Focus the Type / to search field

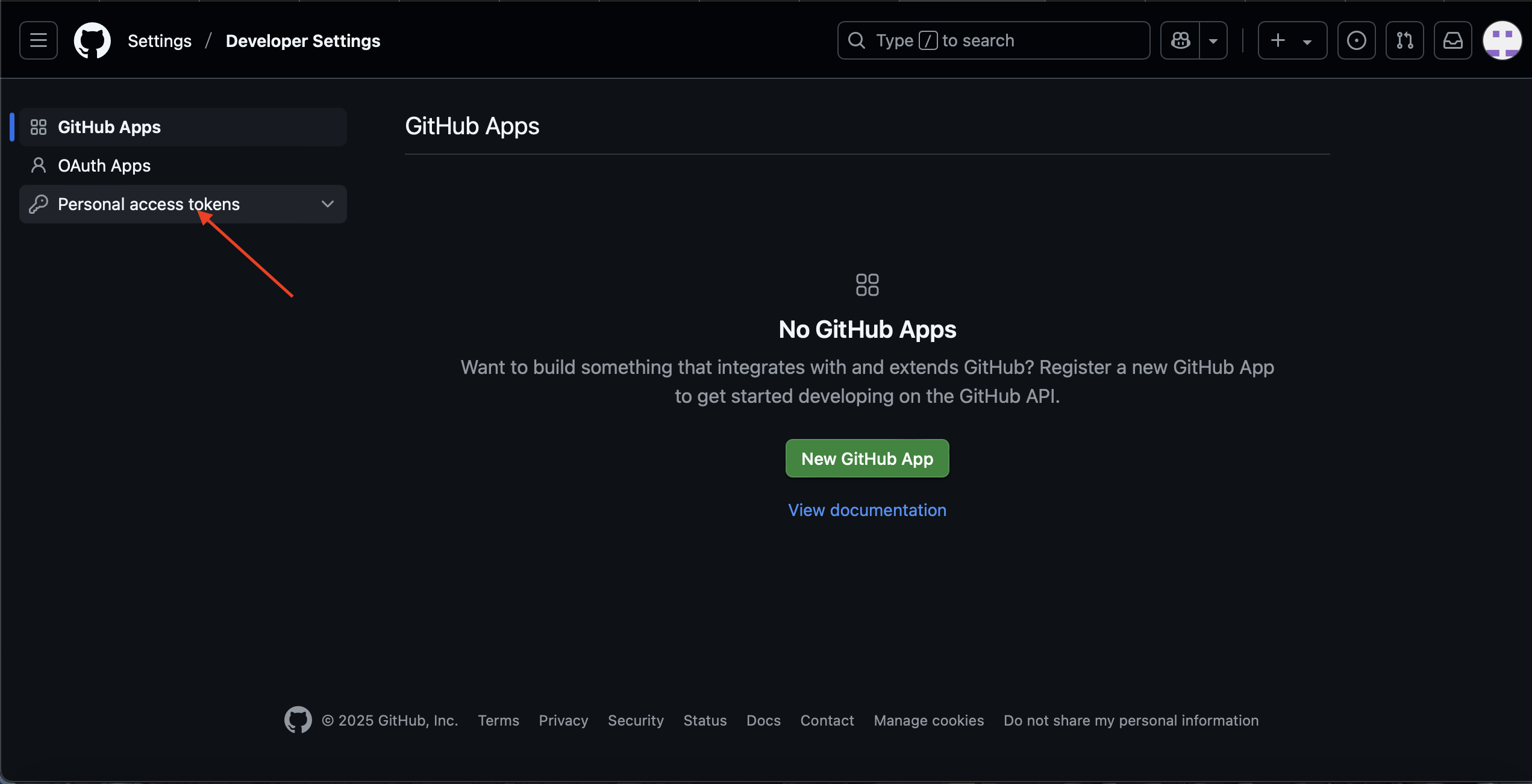click(x=993, y=40)
